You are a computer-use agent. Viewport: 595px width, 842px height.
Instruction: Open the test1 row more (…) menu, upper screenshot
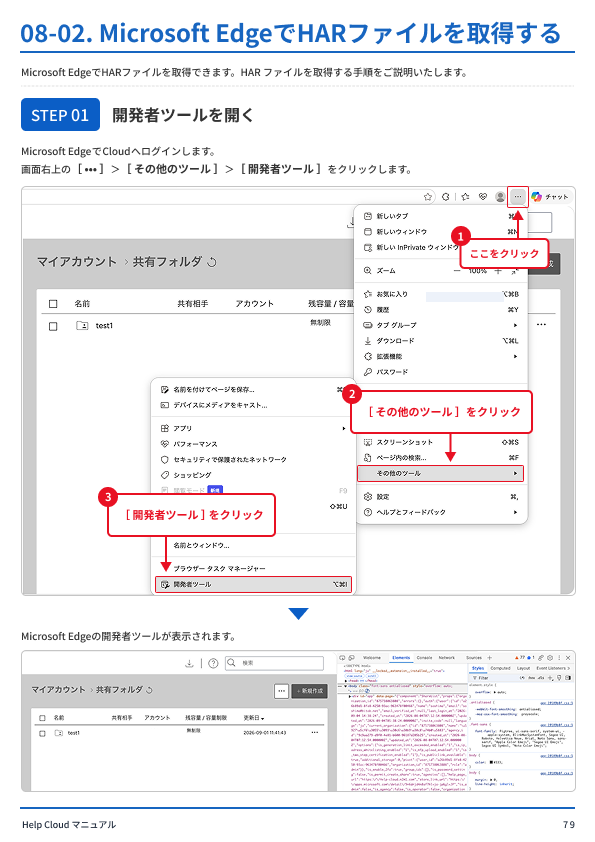click(541, 324)
